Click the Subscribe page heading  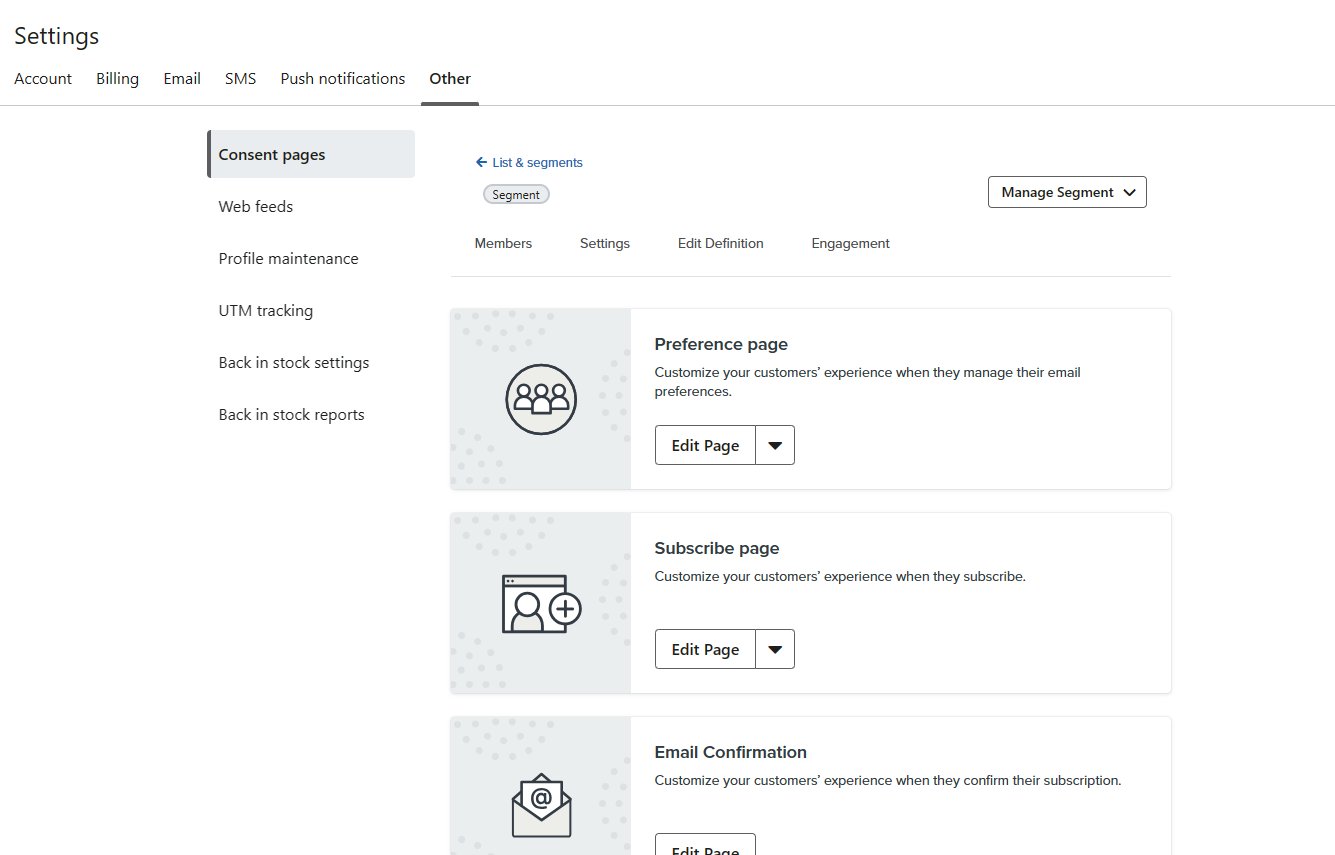click(x=717, y=548)
